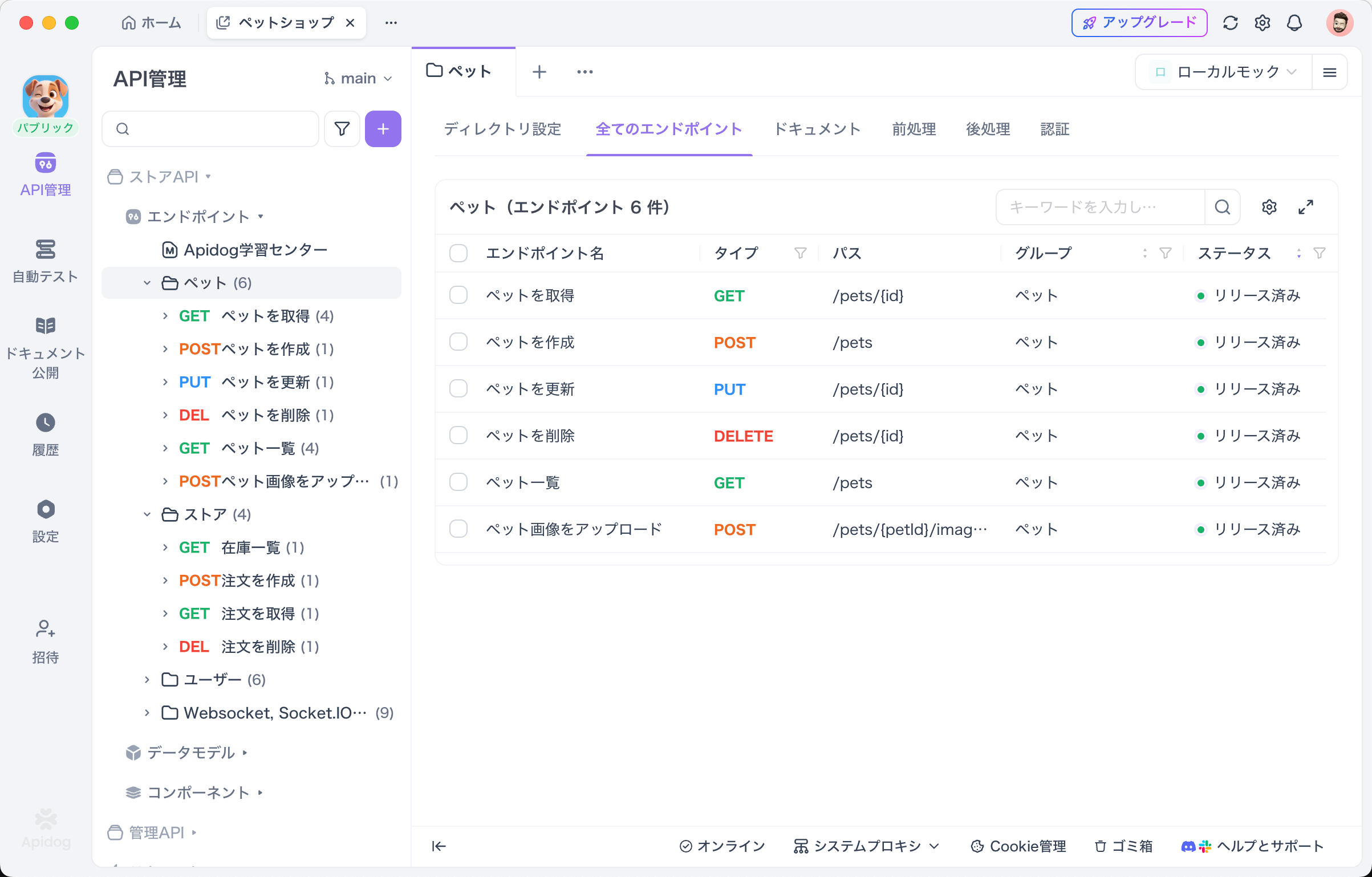Click the purple plus add button
Image resolution: width=1372 pixels, height=877 pixels.
pos(383,129)
